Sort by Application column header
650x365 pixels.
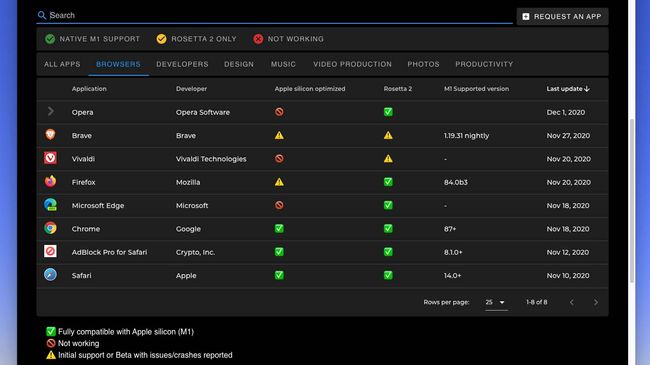[89, 89]
